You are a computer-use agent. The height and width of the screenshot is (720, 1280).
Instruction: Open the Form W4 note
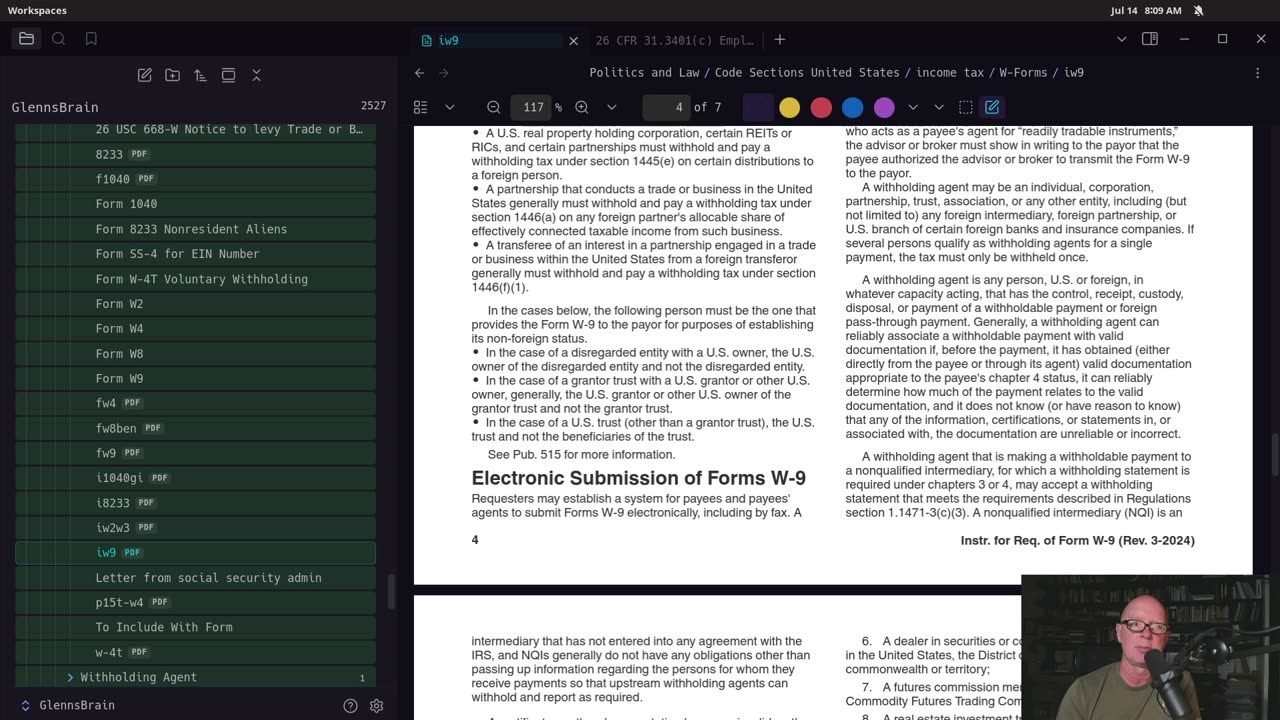pyautogui.click(x=195, y=328)
